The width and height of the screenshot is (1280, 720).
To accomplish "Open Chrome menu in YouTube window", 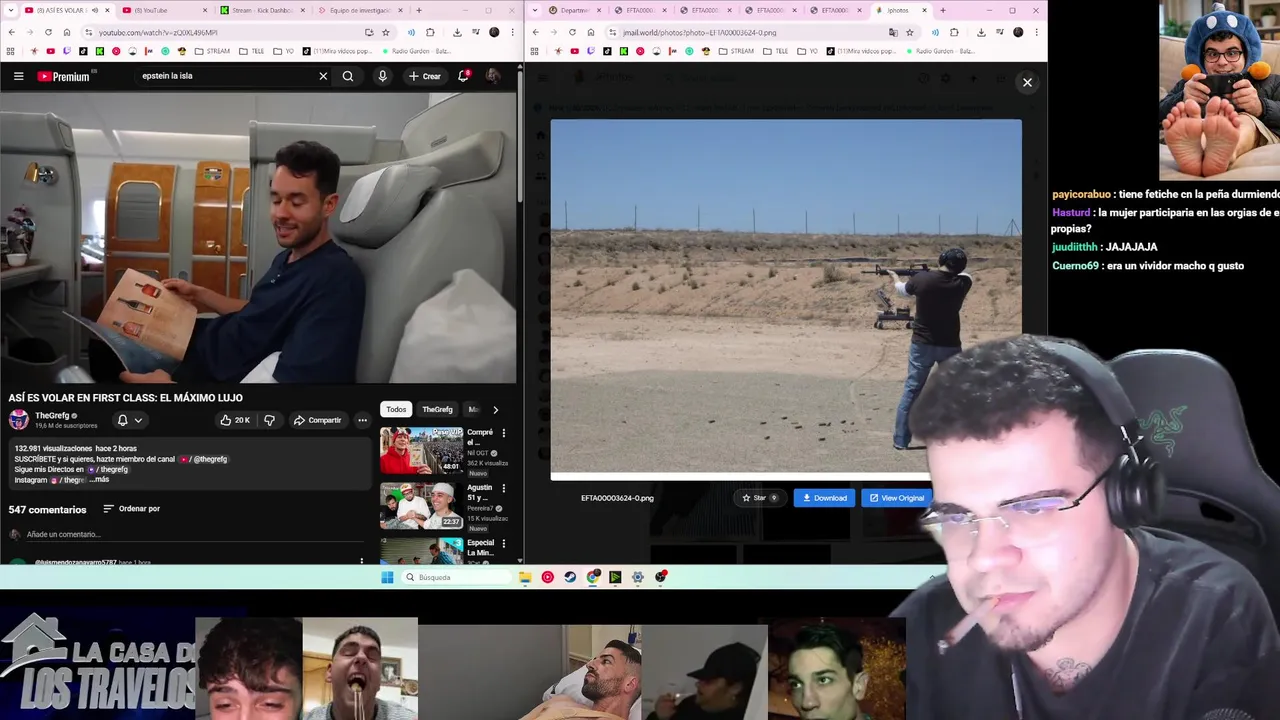I will [x=513, y=32].
